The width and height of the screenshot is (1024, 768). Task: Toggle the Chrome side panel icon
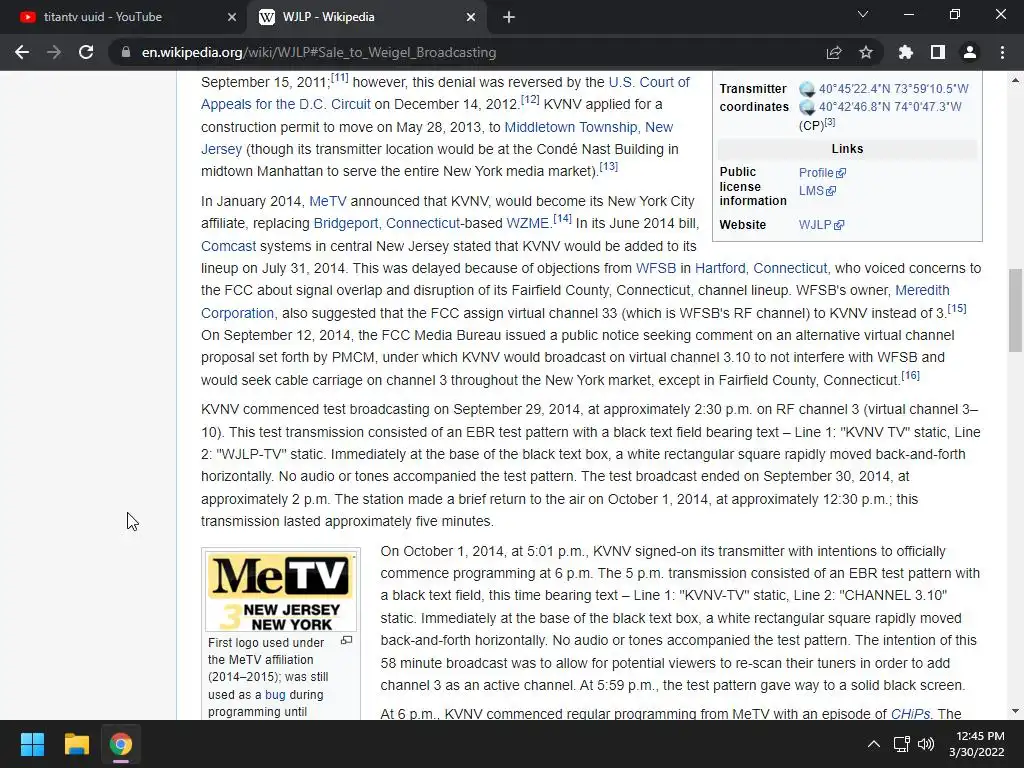[938, 52]
